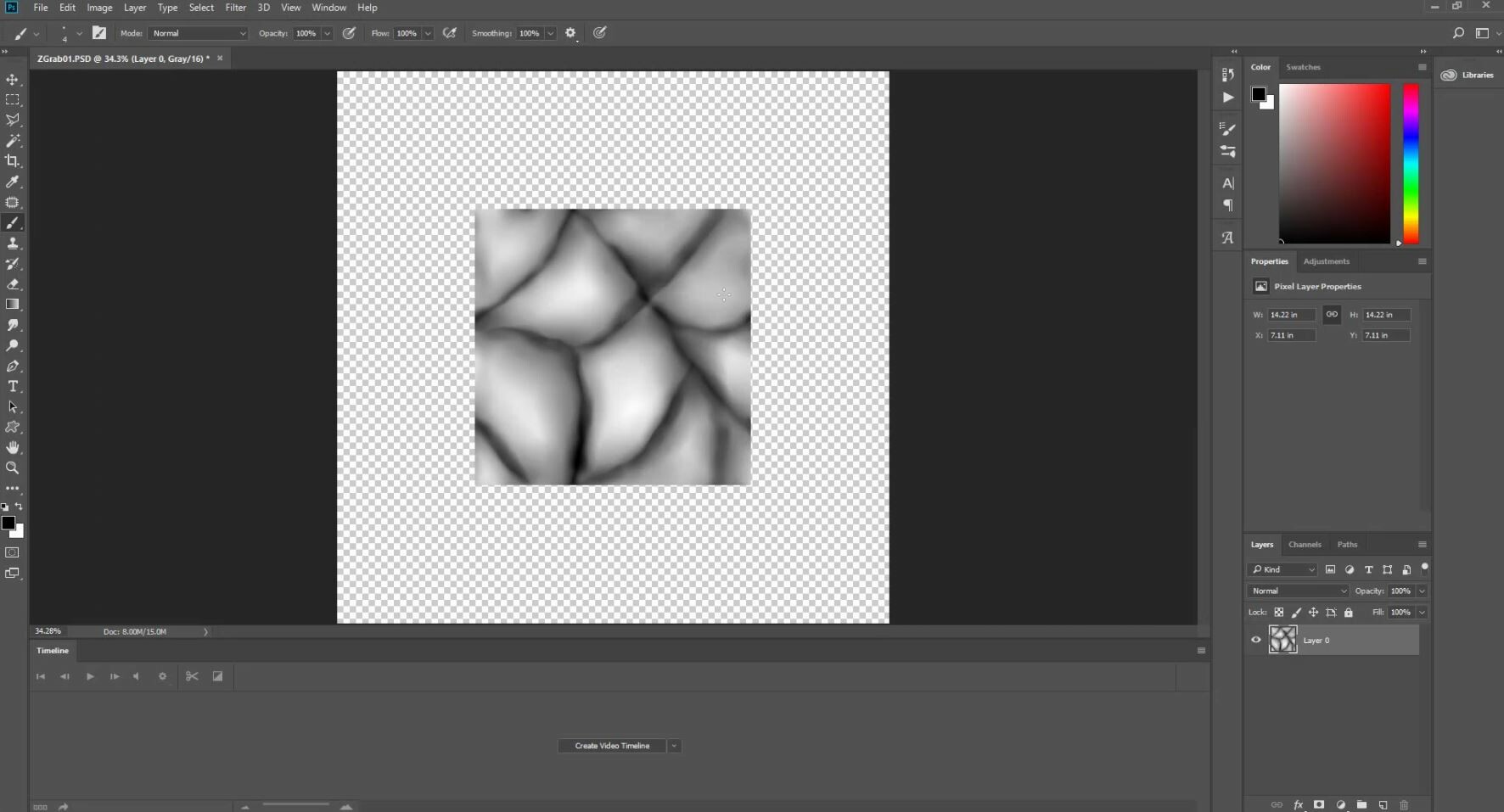The width and height of the screenshot is (1504, 812).
Task: Toggle pressure for opacity button
Action: pos(349,33)
